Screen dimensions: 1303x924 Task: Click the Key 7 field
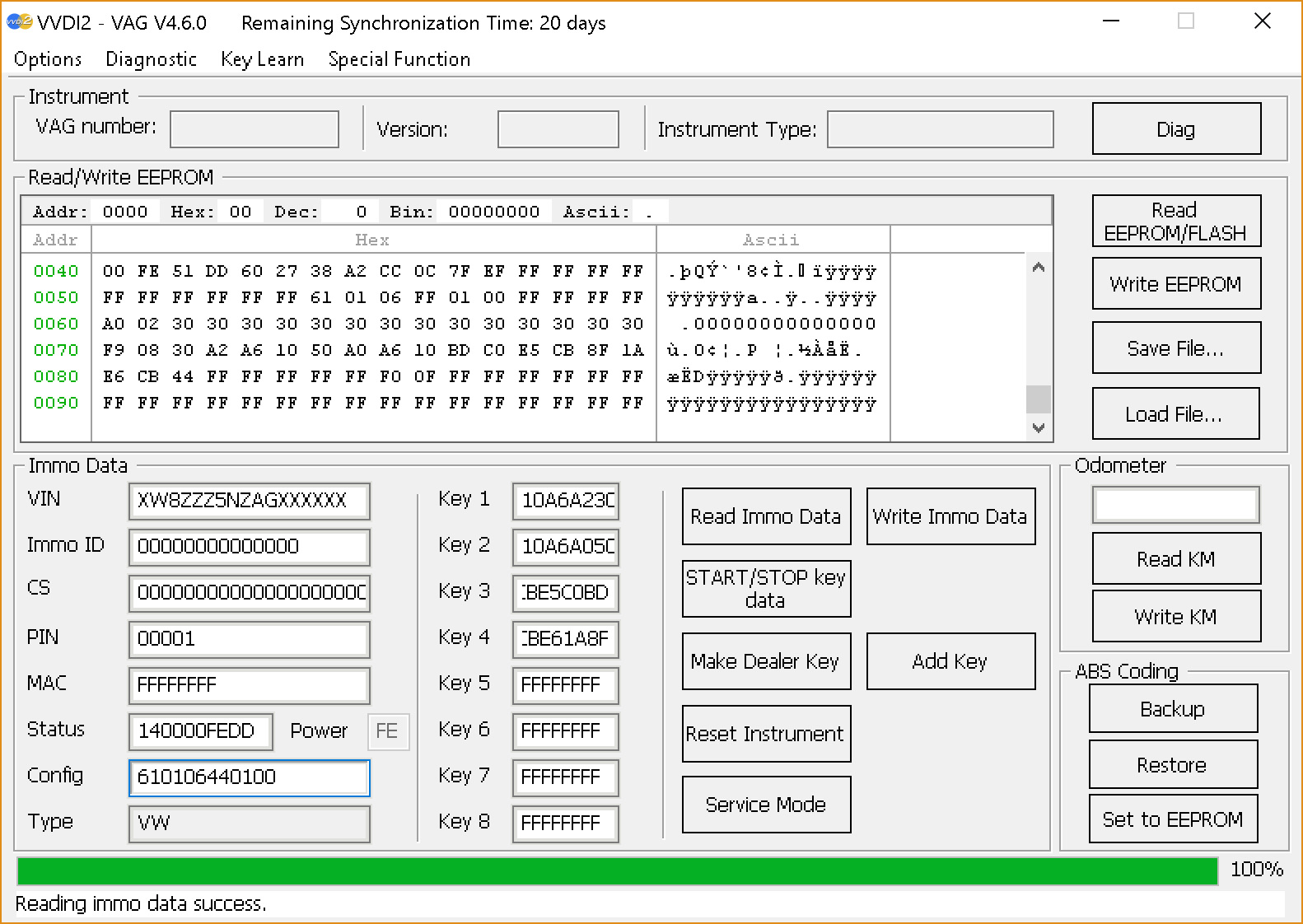click(x=566, y=777)
